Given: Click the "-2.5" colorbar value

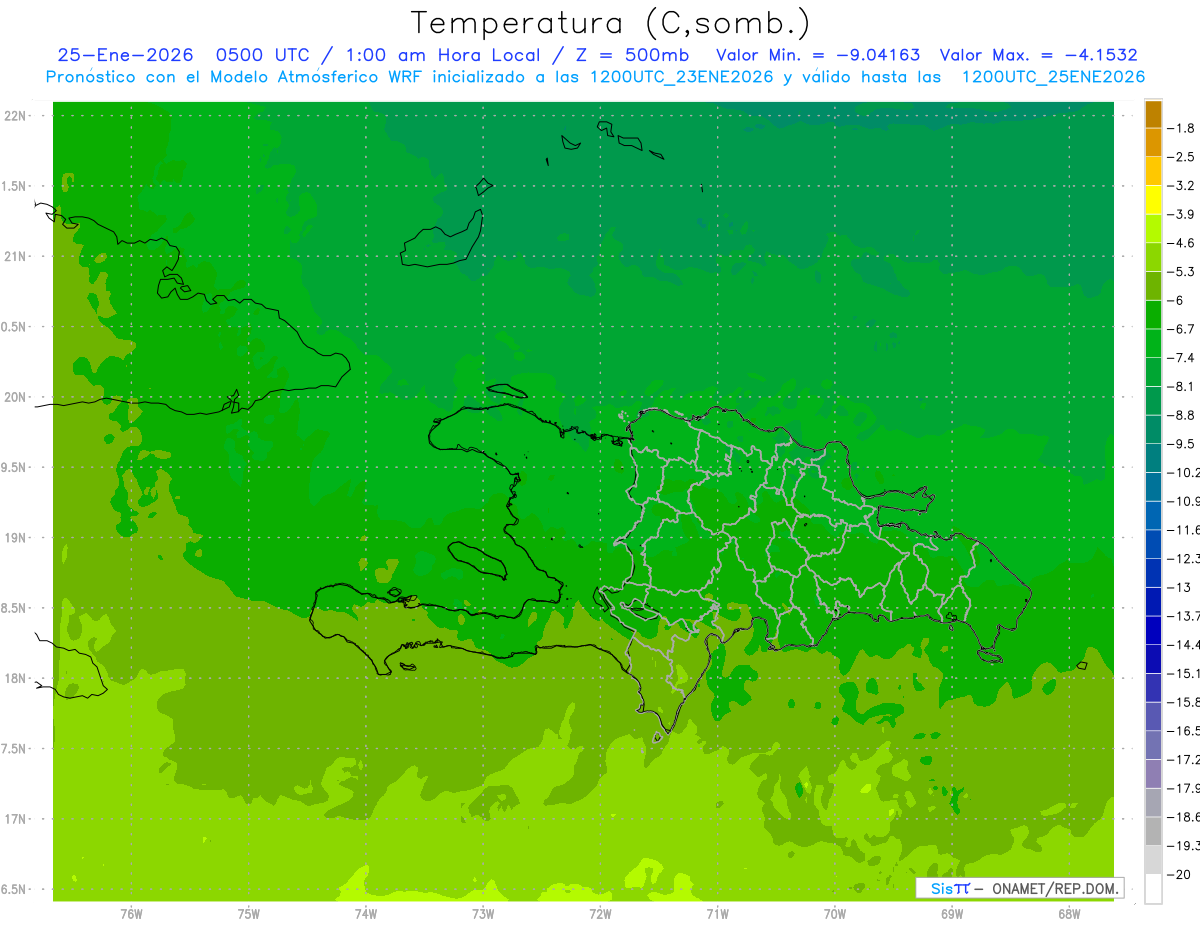Looking at the screenshot, I should click(x=1181, y=157).
